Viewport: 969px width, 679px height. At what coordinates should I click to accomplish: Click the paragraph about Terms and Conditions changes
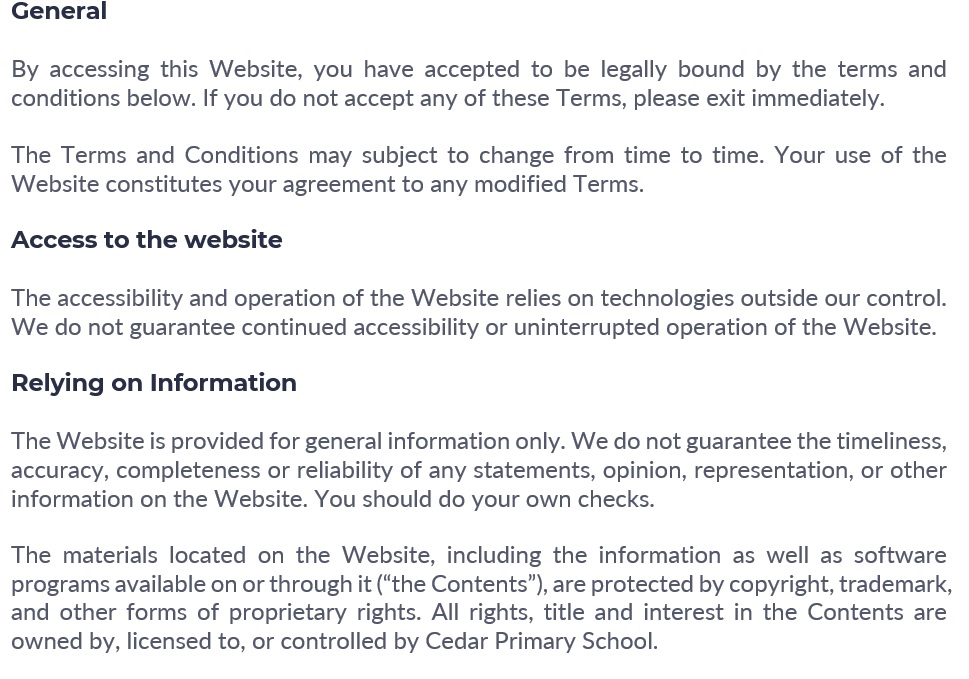tap(479, 169)
